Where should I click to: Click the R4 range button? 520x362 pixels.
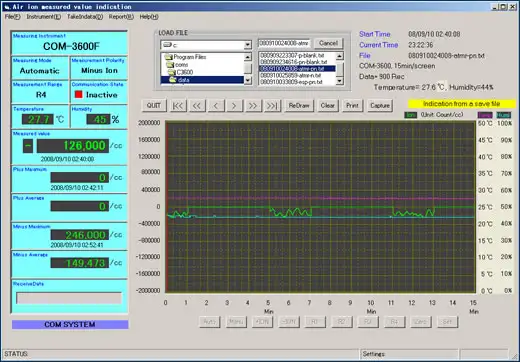(x=394, y=322)
